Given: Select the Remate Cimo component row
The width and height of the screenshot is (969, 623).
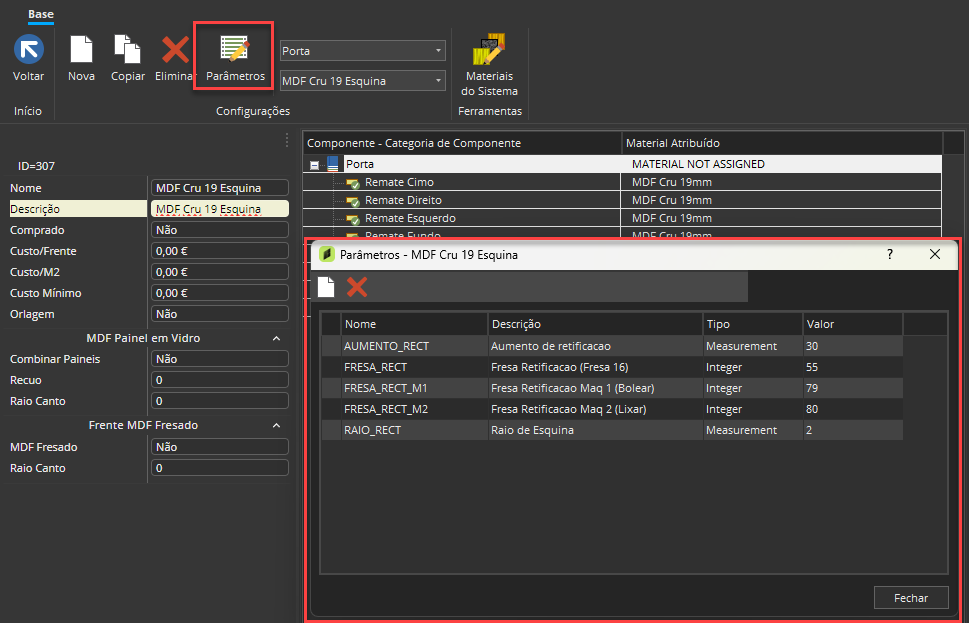Looking at the screenshot, I should click(x=622, y=182).
